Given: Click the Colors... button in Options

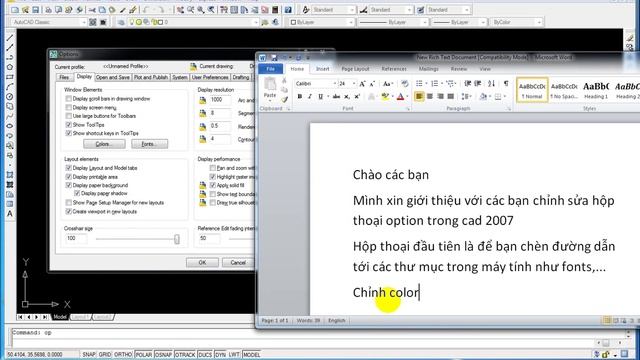Looking at the screenshot, I should click(x=104, y=144).
